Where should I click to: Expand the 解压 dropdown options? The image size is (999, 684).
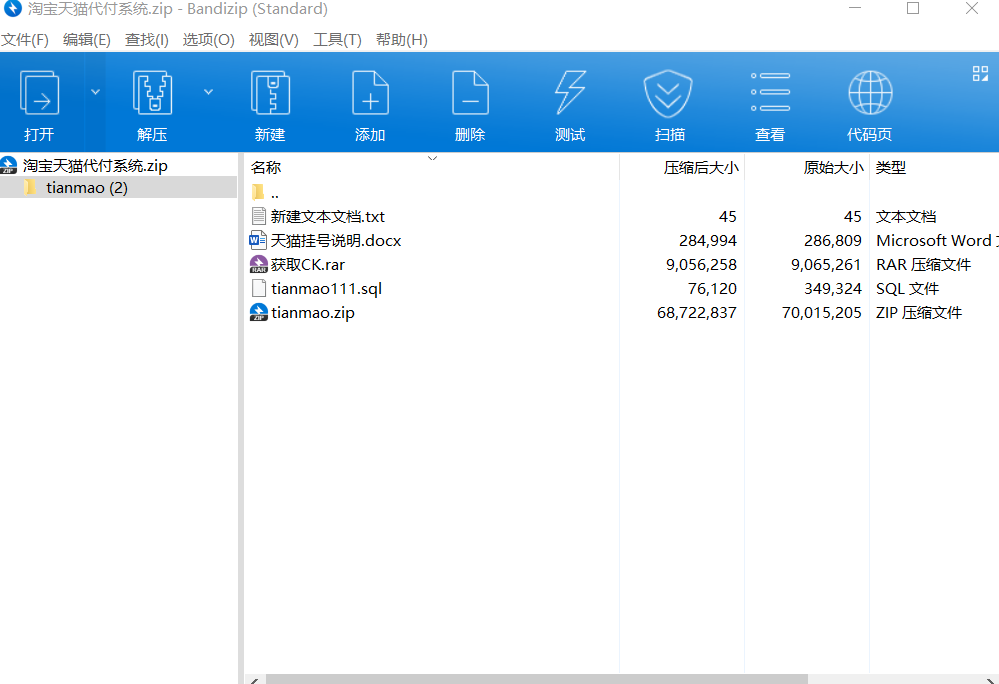(210, 90)
